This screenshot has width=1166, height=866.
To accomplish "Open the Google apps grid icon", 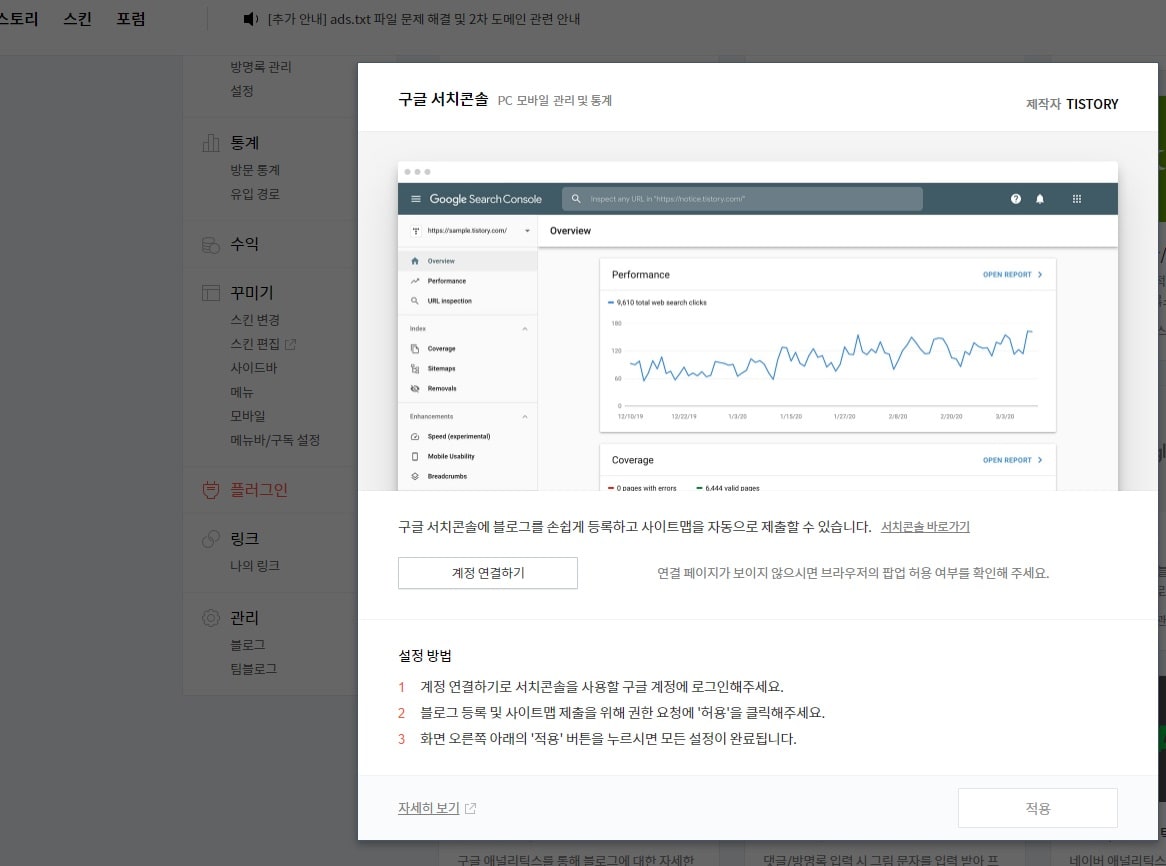I will [1077, 198].
